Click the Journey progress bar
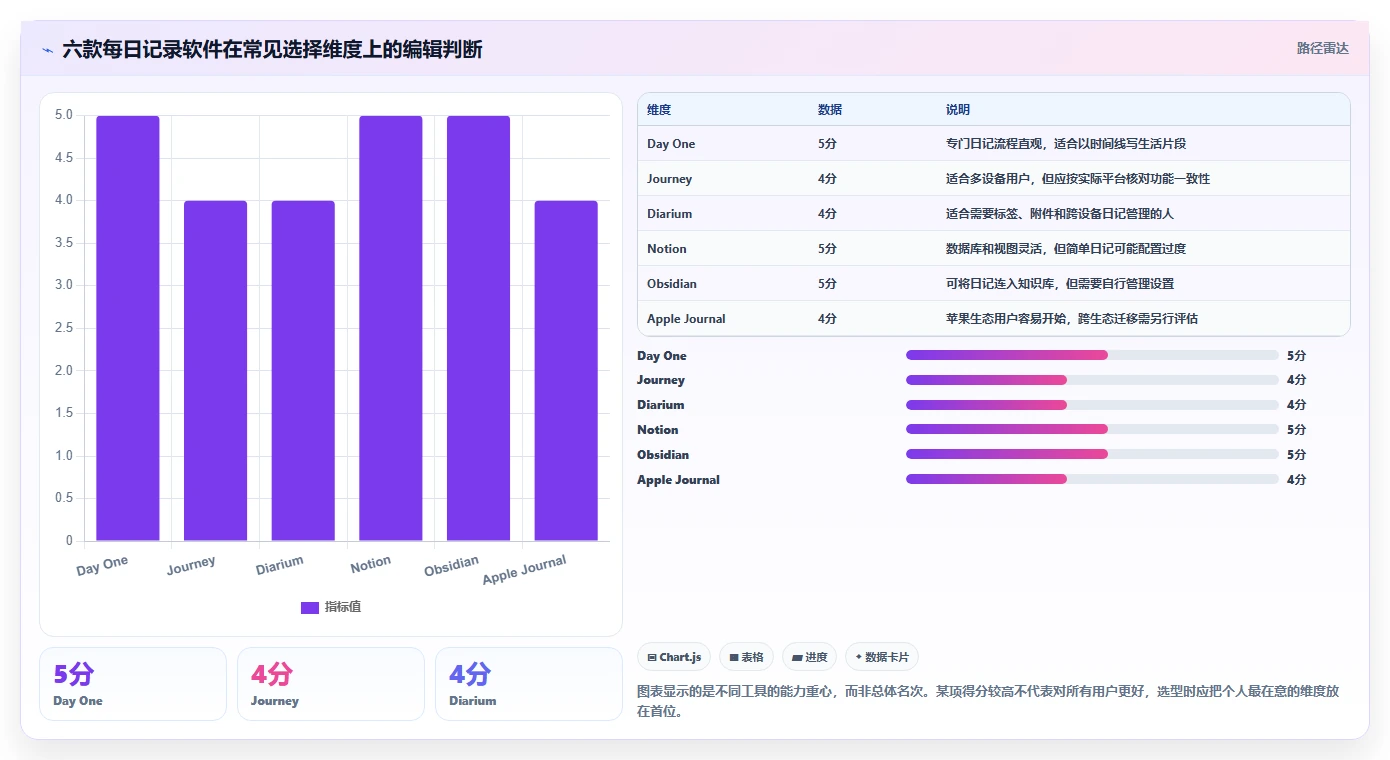1390x760 pixels. pyautogui.click(x=1092, y=380)
